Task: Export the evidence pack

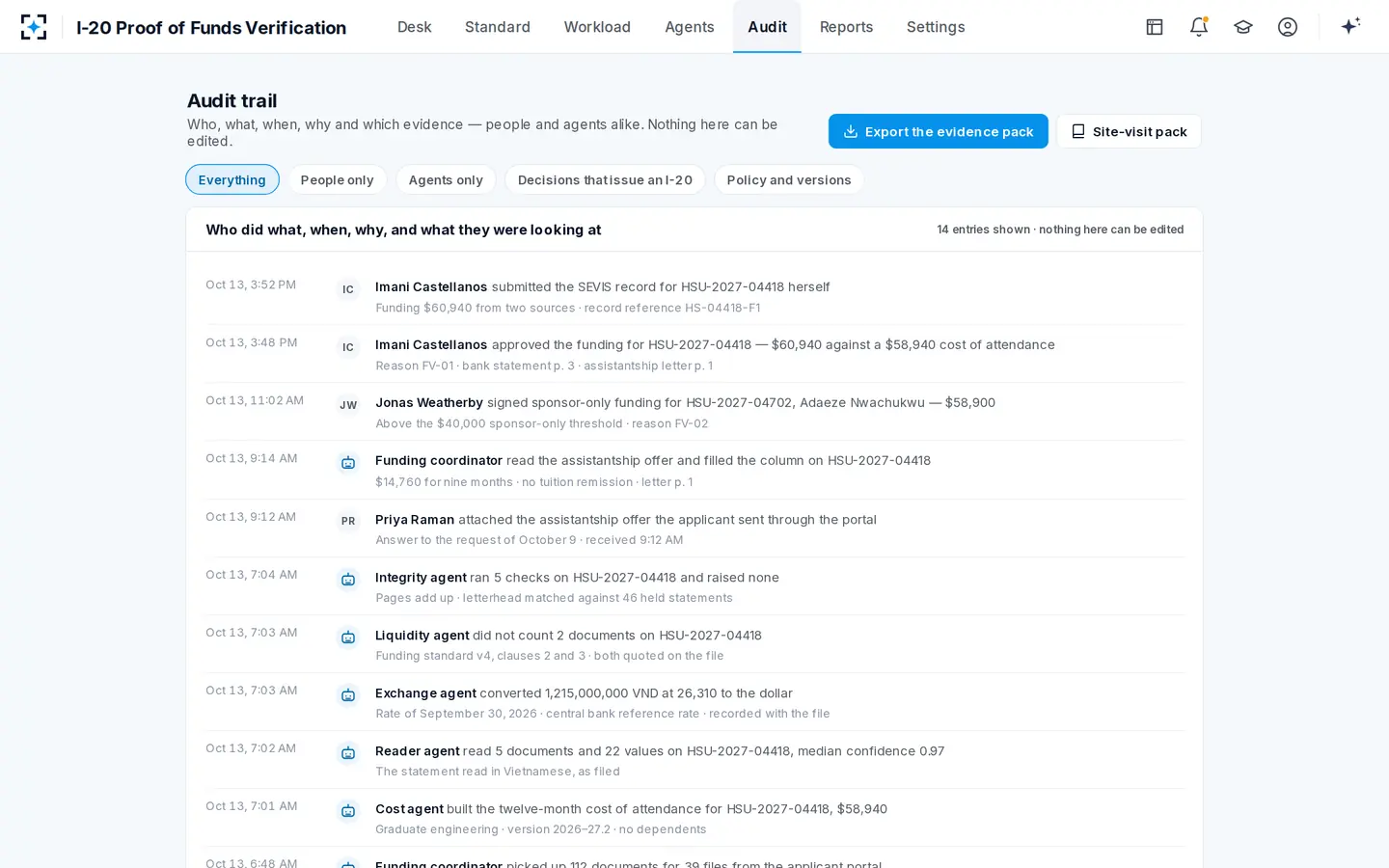Action: tap(939, 131)
